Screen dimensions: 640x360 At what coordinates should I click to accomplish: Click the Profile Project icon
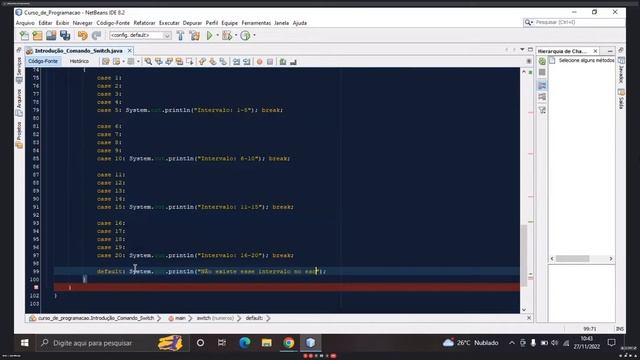(245, 36)
